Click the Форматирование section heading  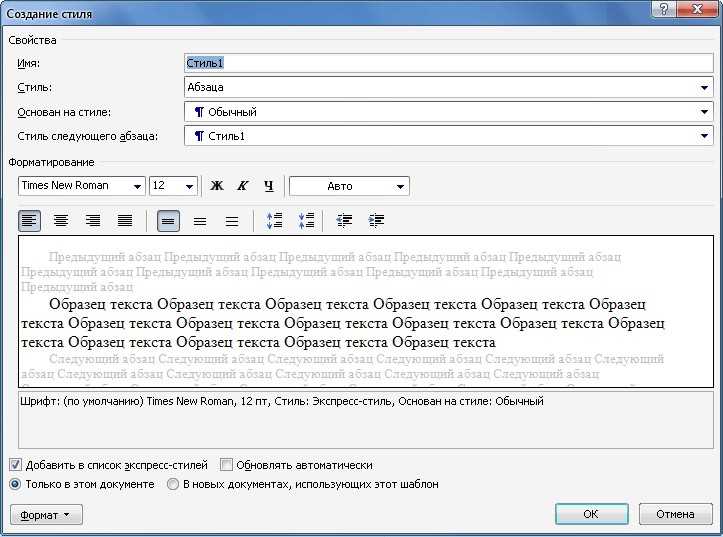tap(51, 162)
